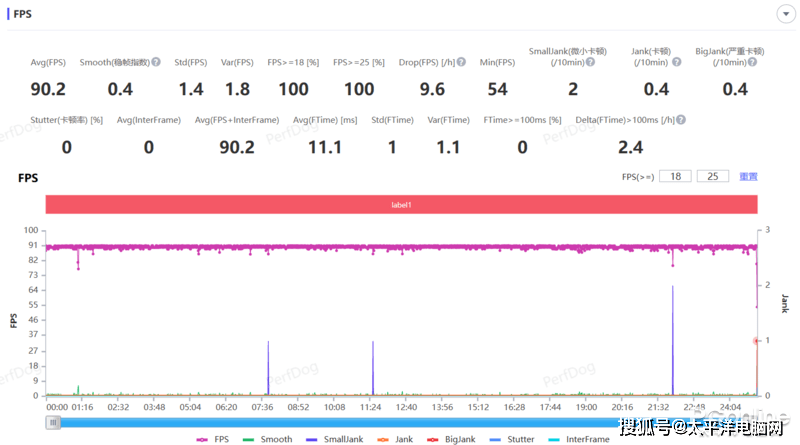Select the red label1 bar above the chart

(x=400, y=204)
